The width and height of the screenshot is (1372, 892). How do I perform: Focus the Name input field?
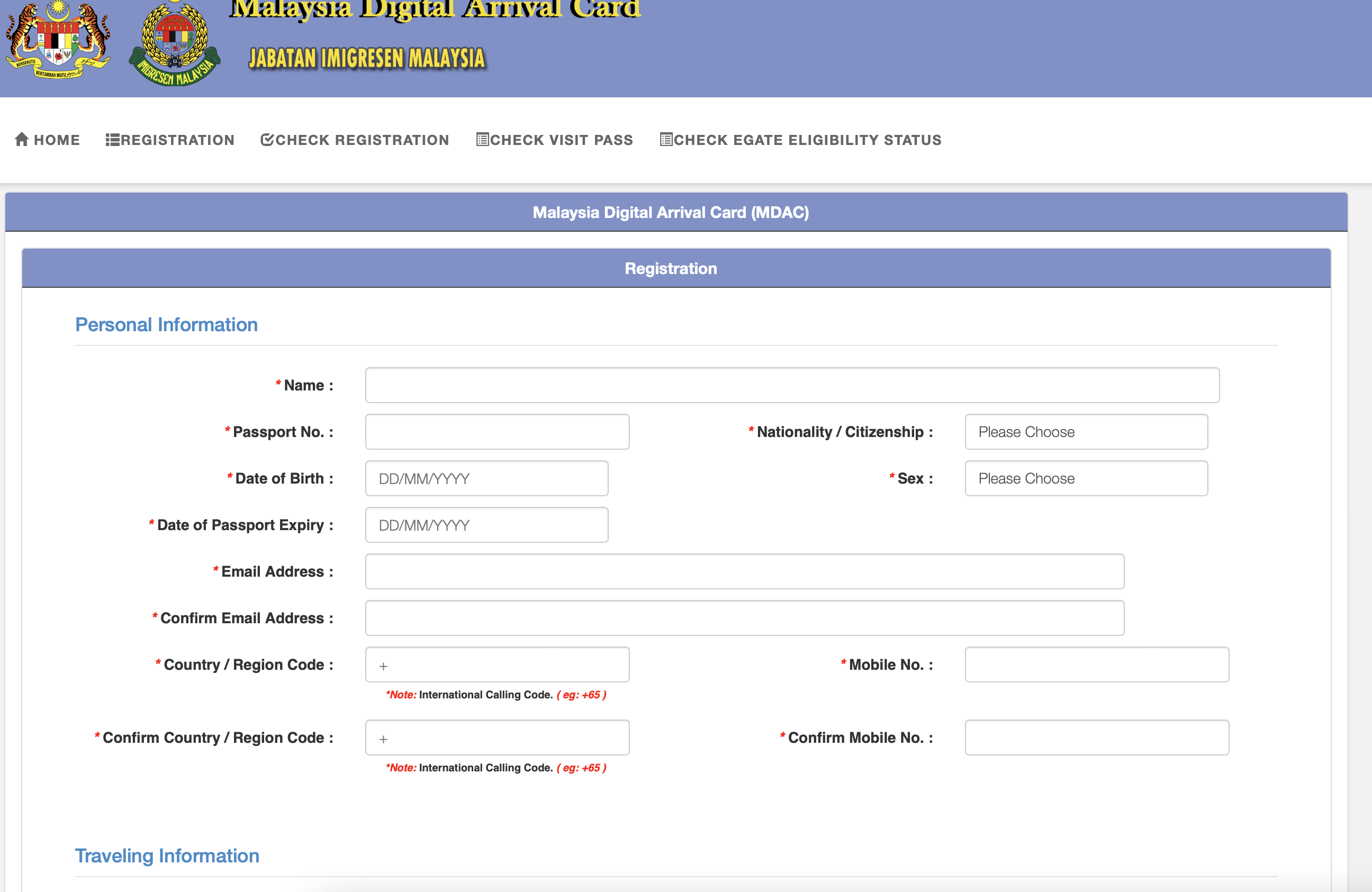pyautogui.click(x=791, y=385)
